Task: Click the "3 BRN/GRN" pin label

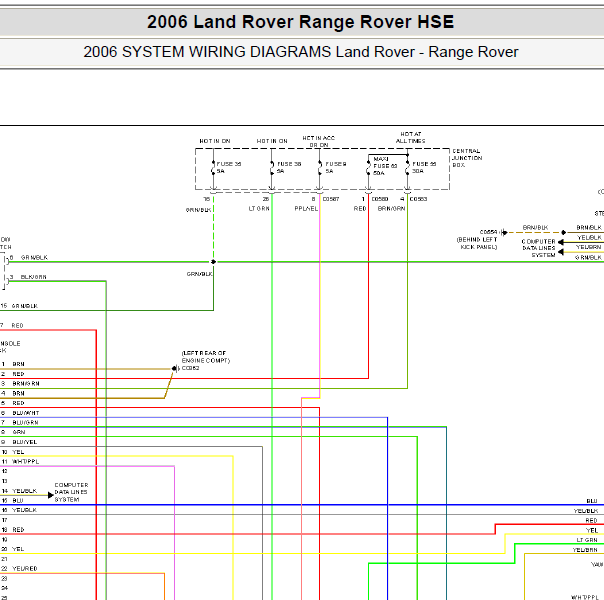Action: pos(20,384)
